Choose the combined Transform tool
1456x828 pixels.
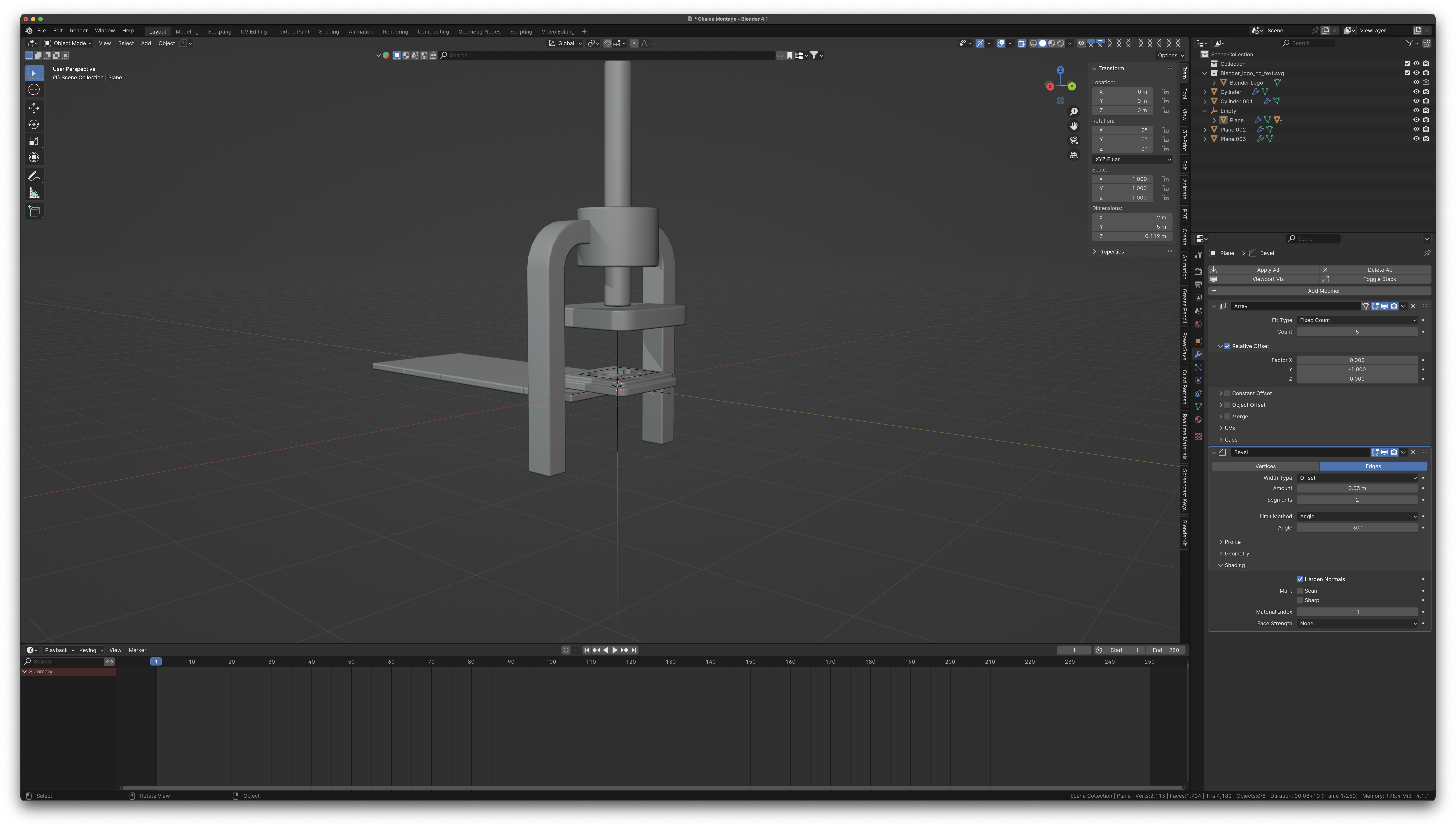click(34, 158)
